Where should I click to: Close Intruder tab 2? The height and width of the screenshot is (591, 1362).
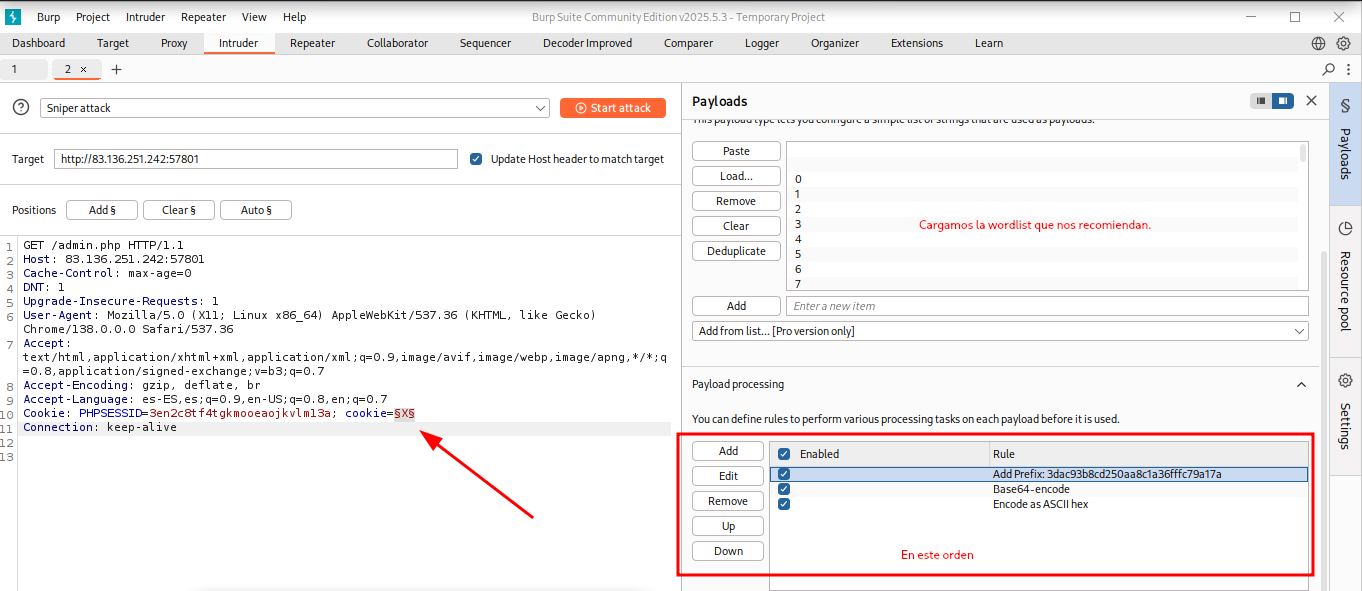coord(84,69)
